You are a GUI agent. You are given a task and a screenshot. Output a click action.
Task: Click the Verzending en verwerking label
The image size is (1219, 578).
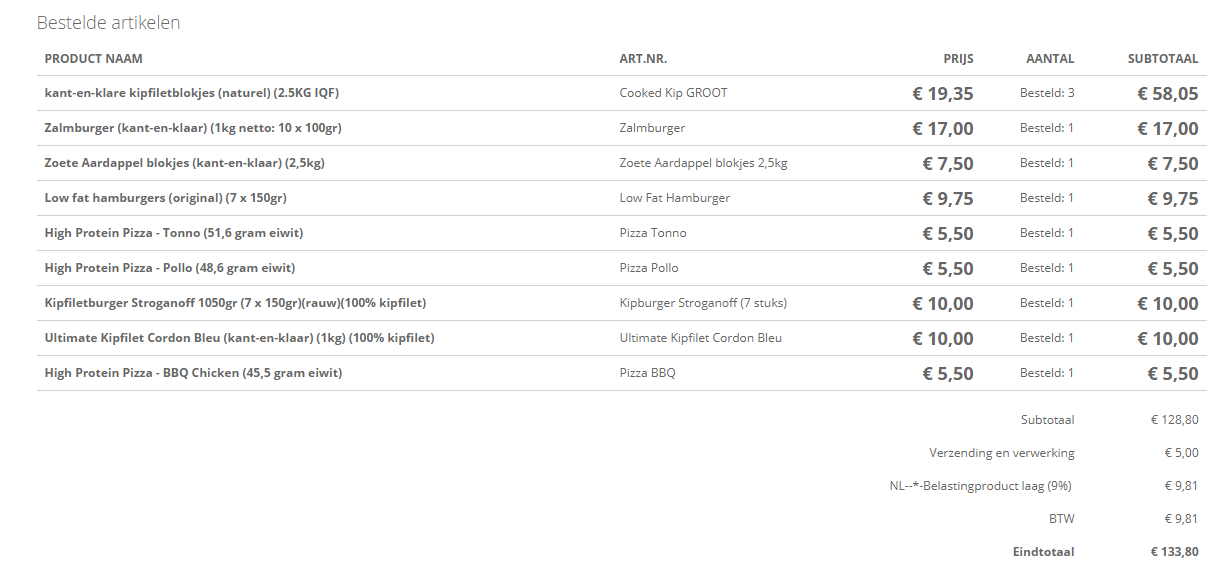[x=1002, y=453]
